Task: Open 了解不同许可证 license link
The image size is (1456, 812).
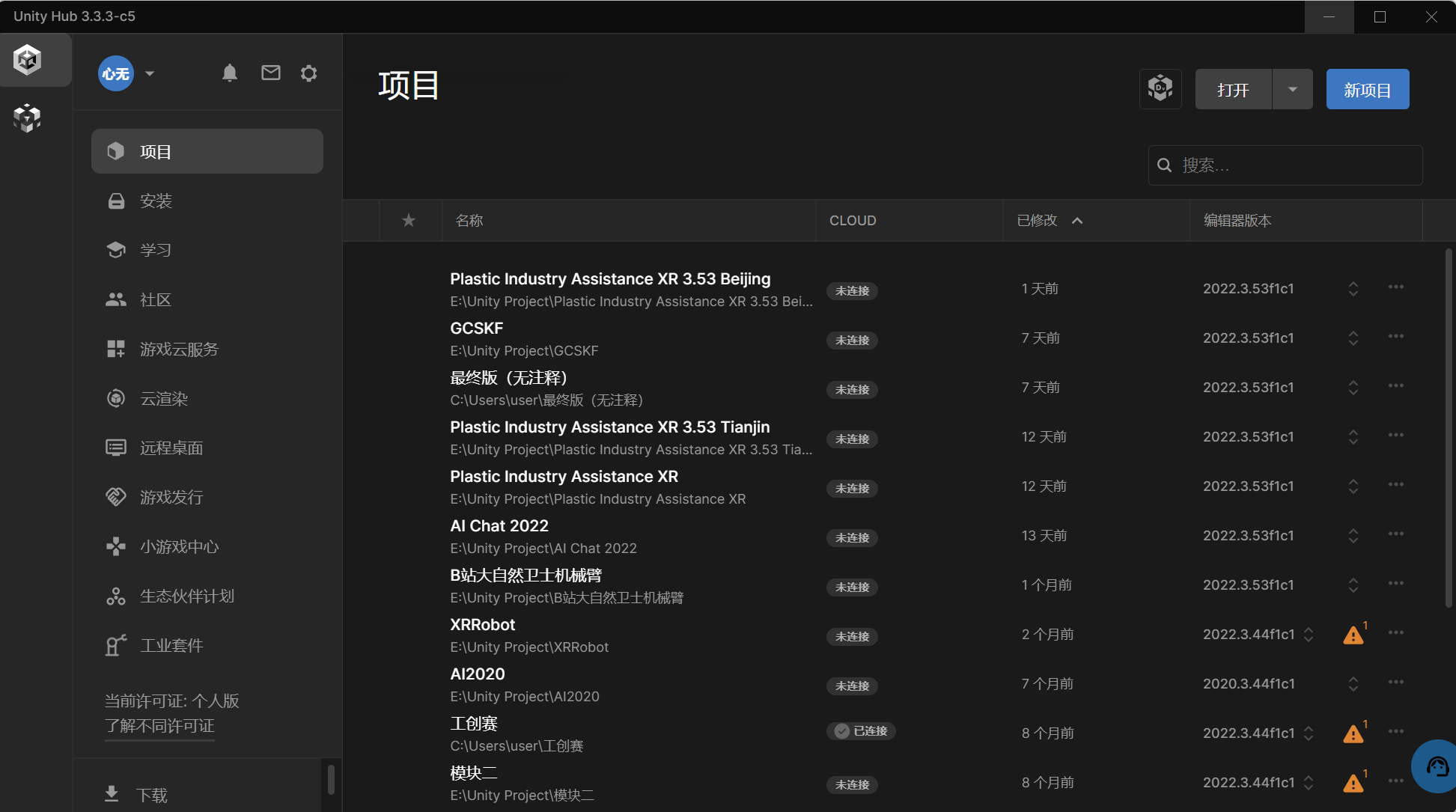Action: click(x=159, y=726)
